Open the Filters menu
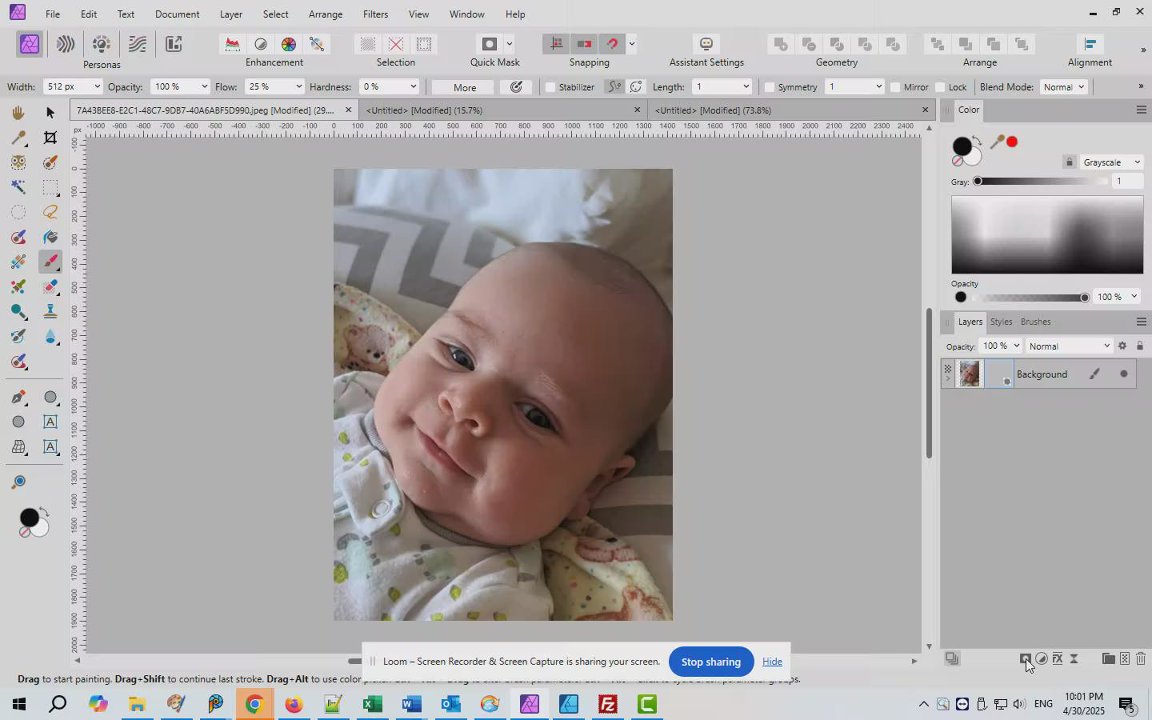This screenshot has width=1152, height=720. point(375,14)
